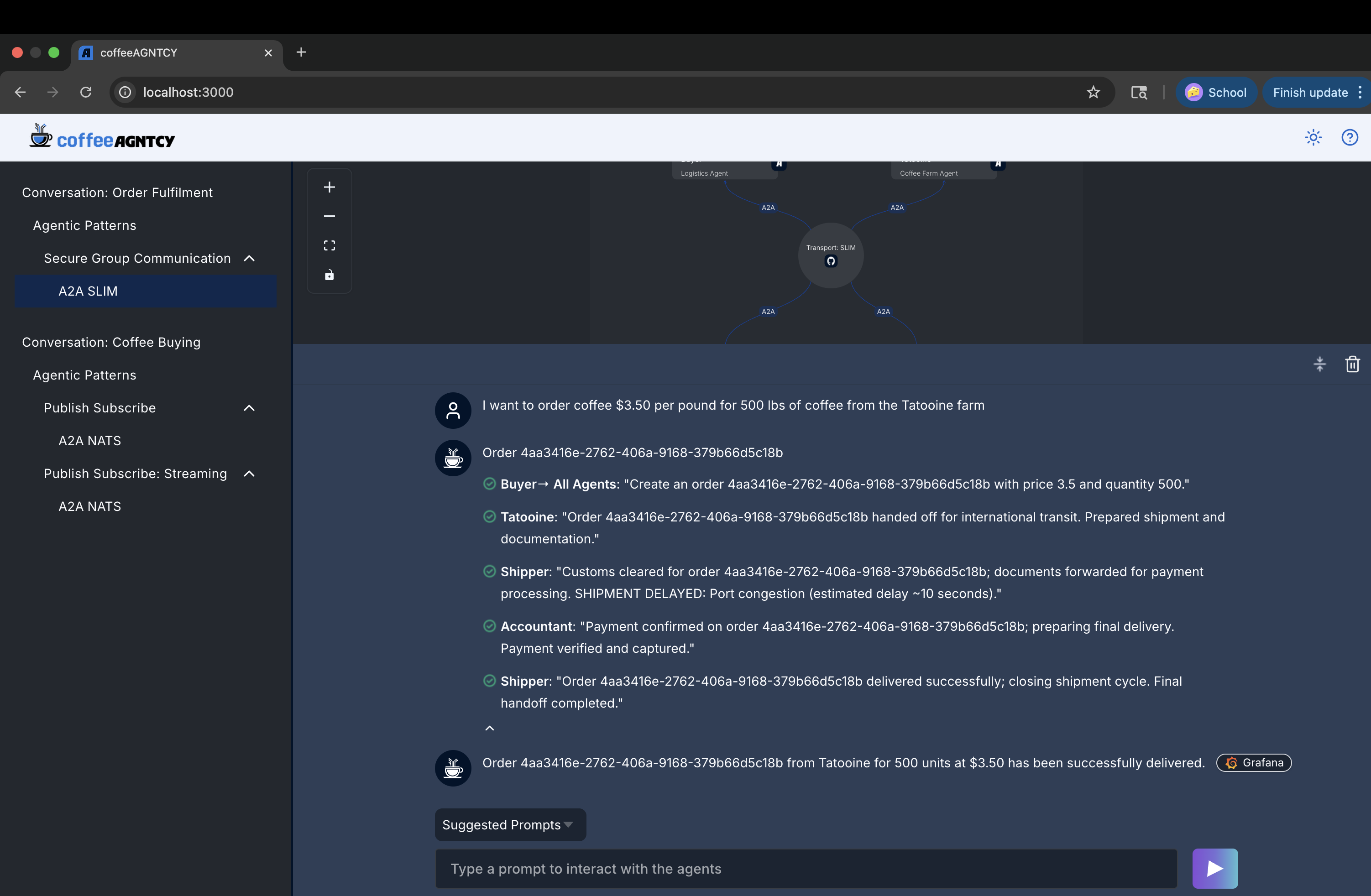The image size is (1371, 896).
Task: Collapse Publish Subscribe: Streaming section
Action: [250, 474]
